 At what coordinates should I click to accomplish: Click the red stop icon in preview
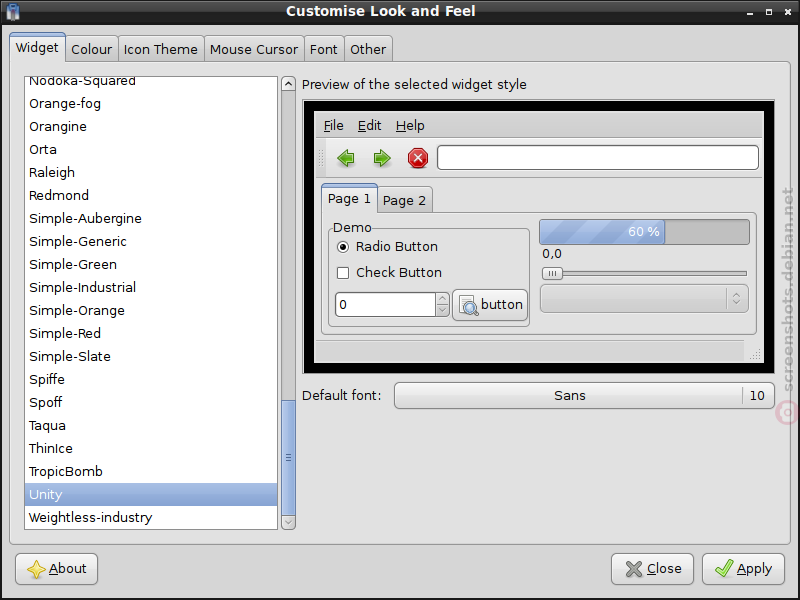[418, 158]
